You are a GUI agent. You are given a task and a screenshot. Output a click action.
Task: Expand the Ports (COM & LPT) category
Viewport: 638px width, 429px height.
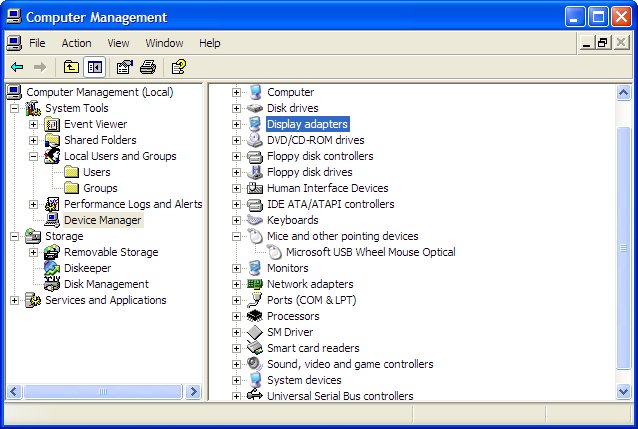(236, 300)
